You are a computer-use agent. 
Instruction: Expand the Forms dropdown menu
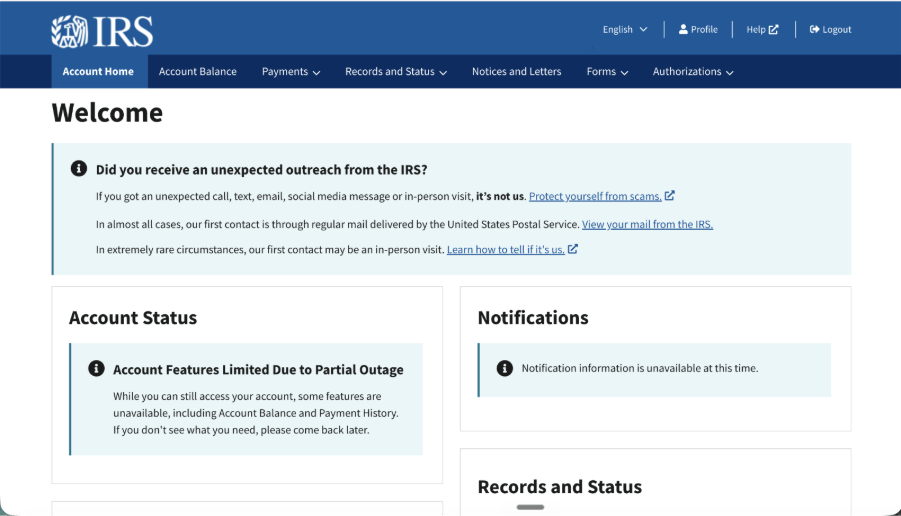607,72
